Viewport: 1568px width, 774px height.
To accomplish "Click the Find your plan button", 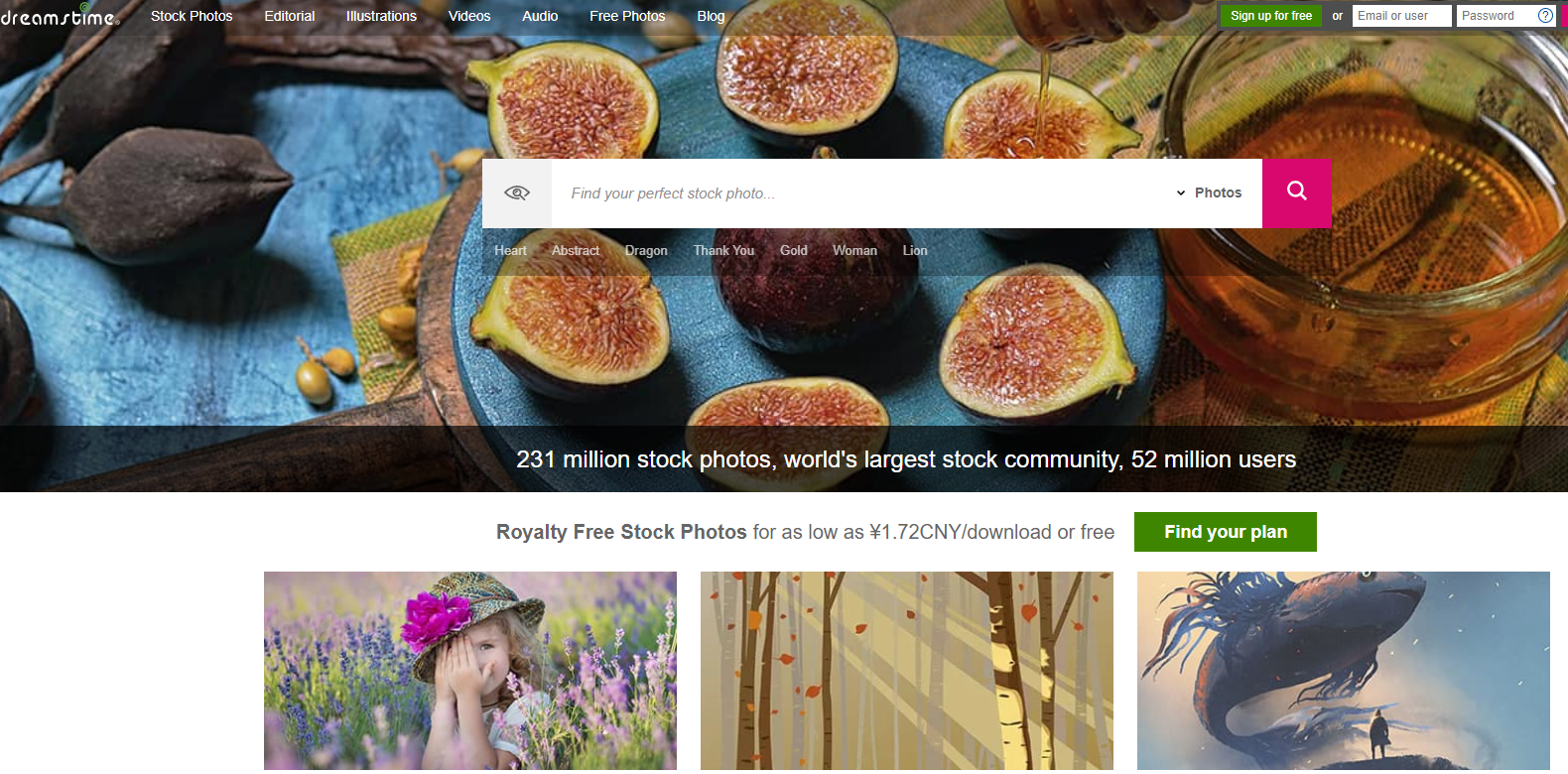I will [x=1226, y=532].
